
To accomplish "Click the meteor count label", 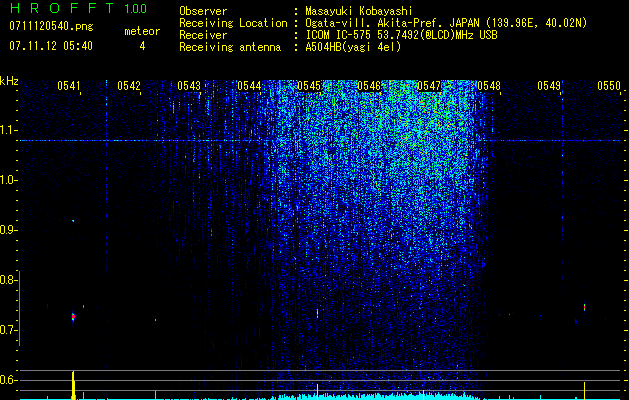I will 142,31.
